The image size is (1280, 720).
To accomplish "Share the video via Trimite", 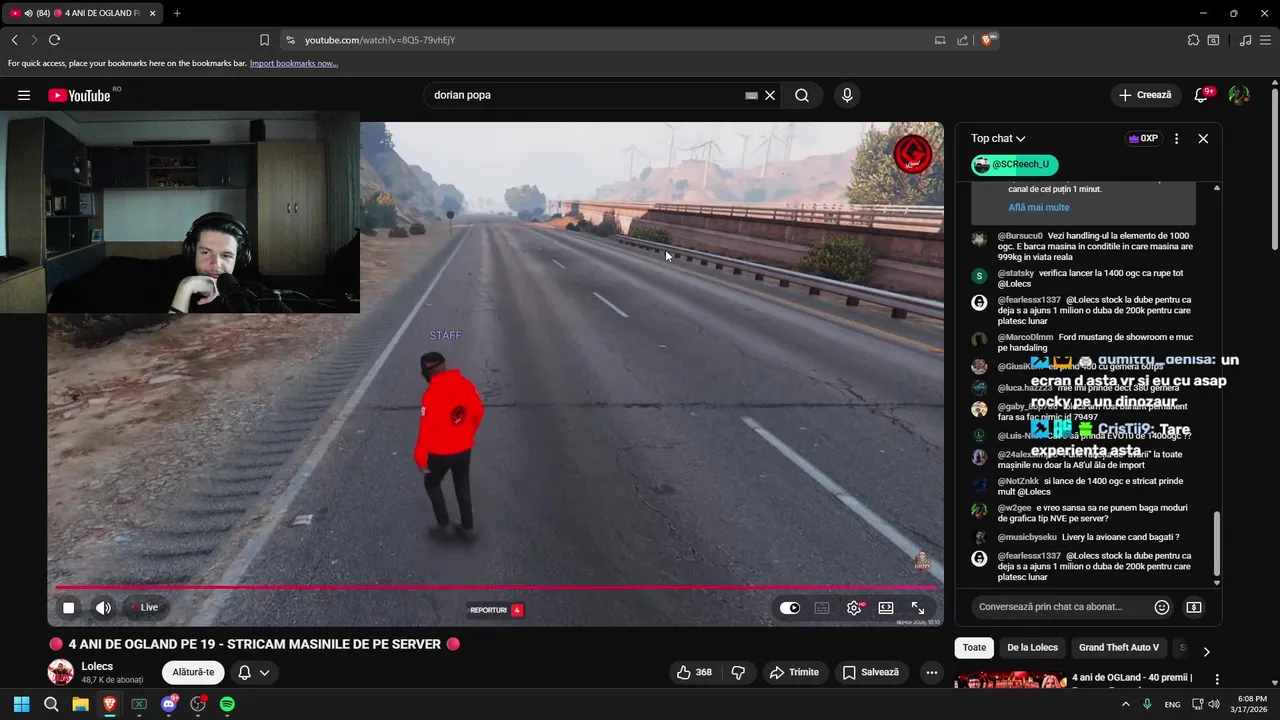I will click(794, 672).
